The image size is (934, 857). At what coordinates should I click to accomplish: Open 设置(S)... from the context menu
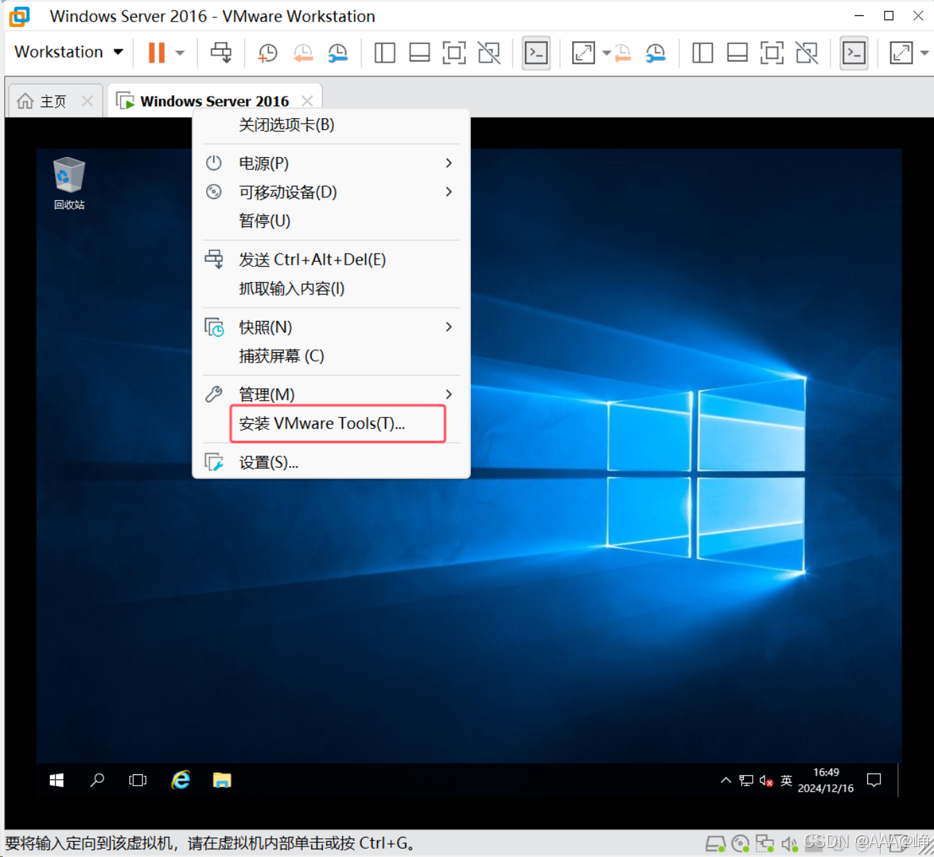[331, 463]
